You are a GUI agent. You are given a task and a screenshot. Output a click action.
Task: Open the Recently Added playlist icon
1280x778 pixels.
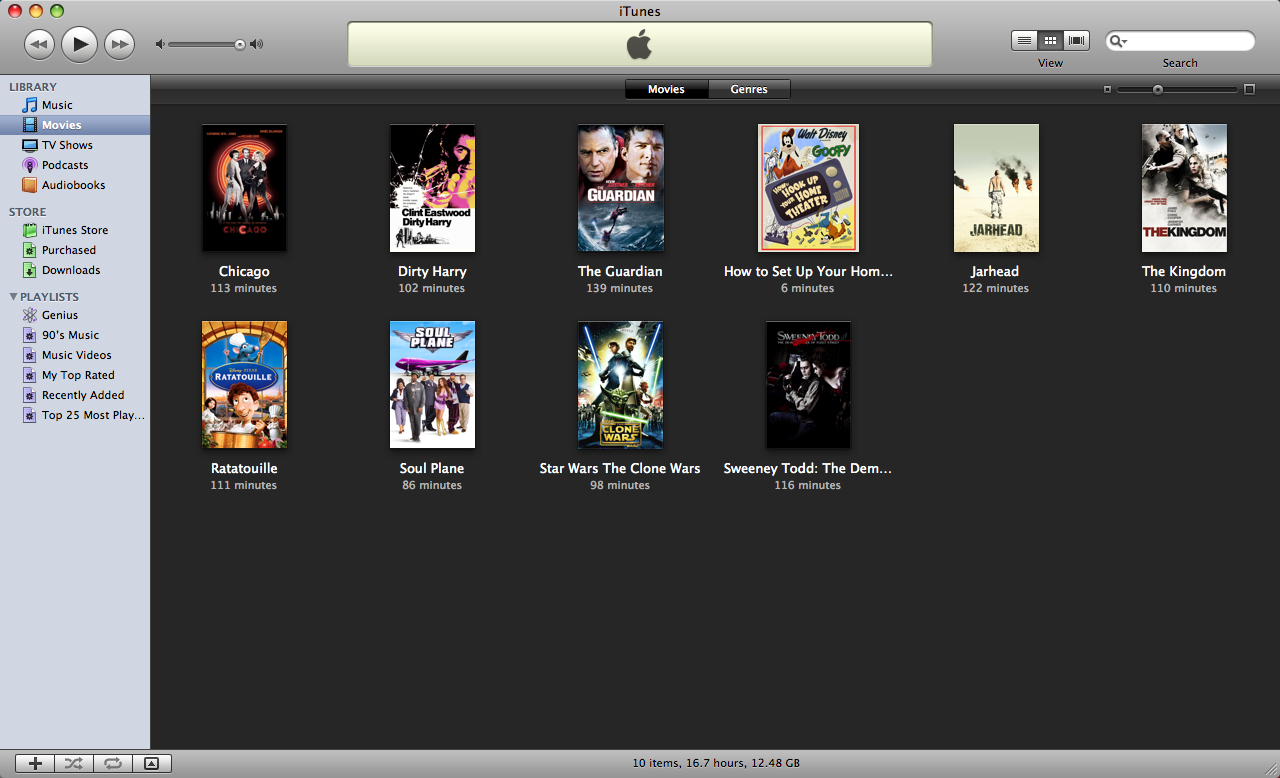(x=30, y=395)
